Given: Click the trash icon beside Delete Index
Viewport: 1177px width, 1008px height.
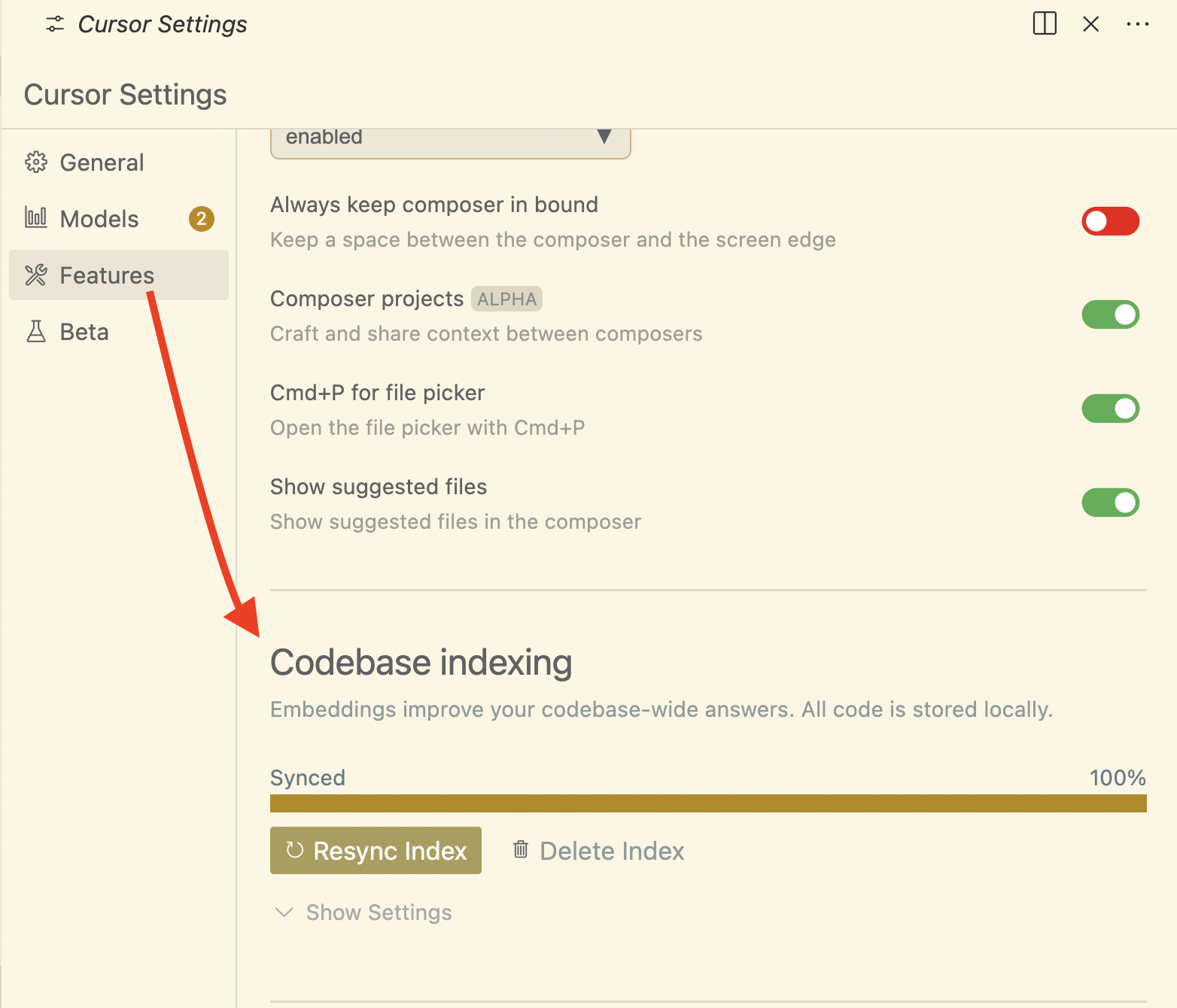Looking at the screenshot, I should tap(520, 849).
